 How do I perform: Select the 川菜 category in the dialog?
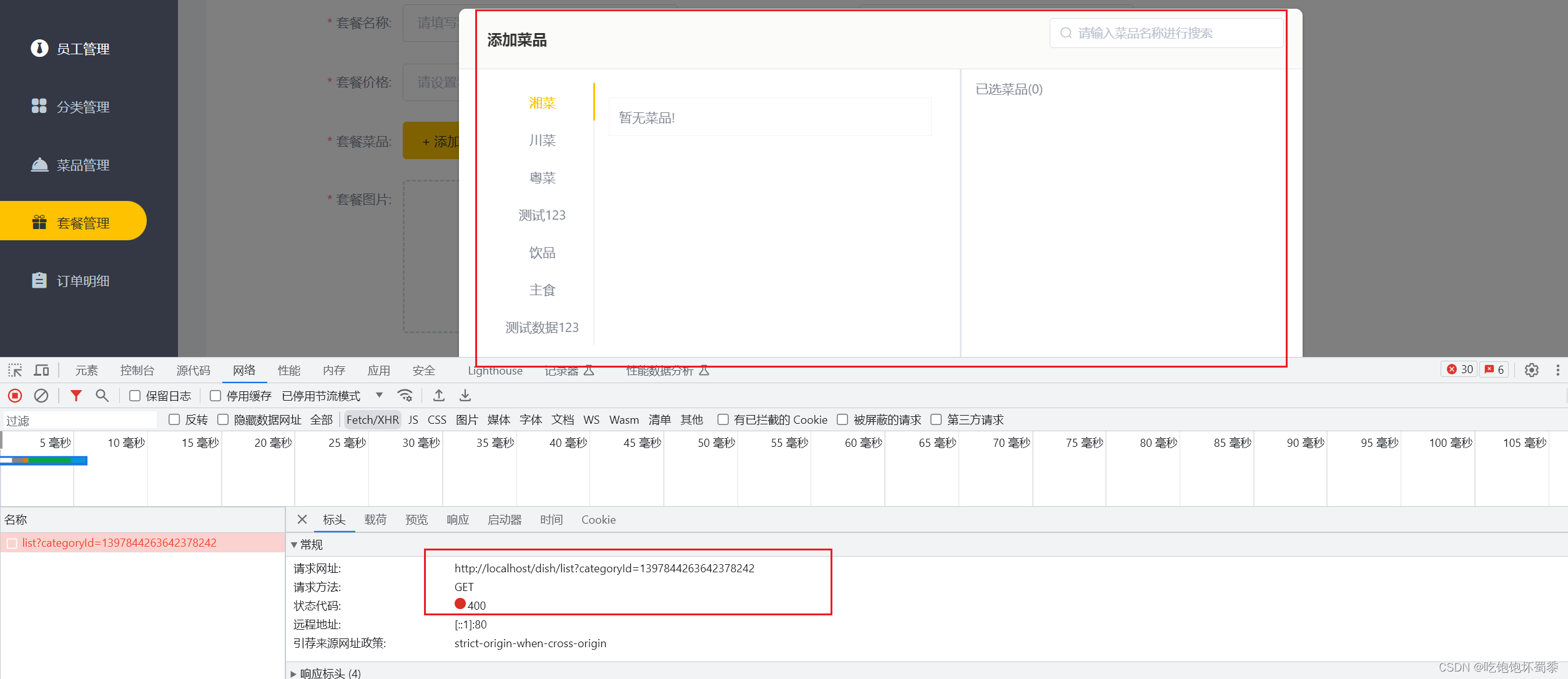point(542,140)
